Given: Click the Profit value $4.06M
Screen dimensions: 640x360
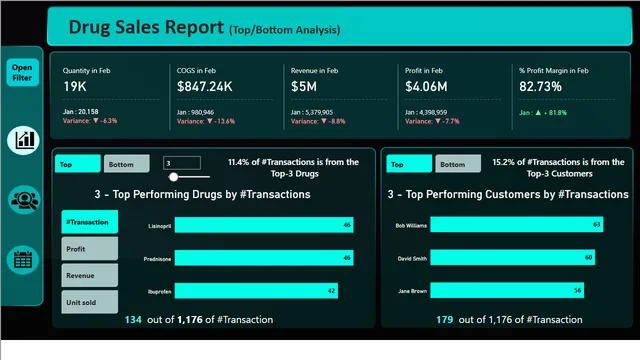Looking at the screenshot, I should tap(426, 87).
